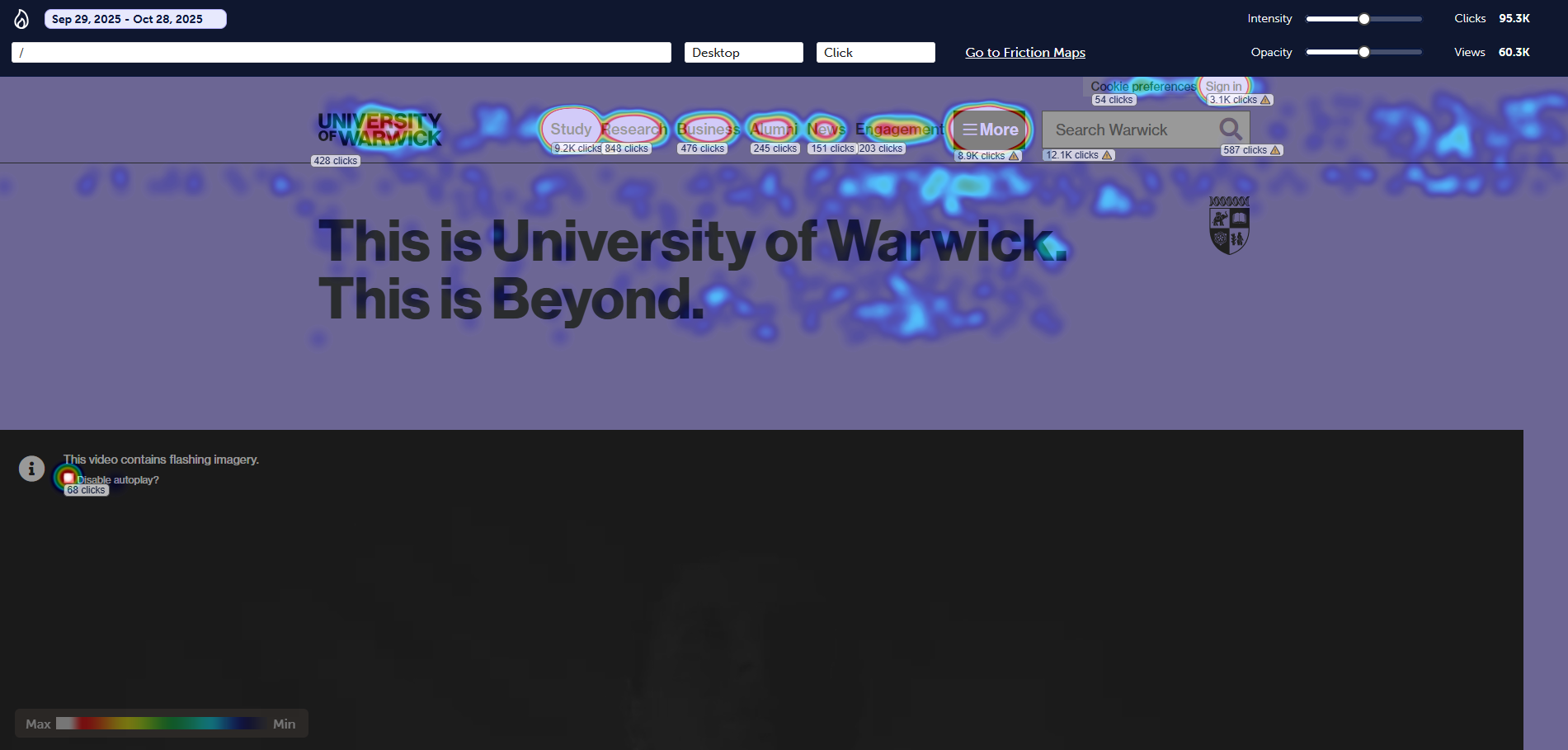Click the University of Warwick logo

379,130
